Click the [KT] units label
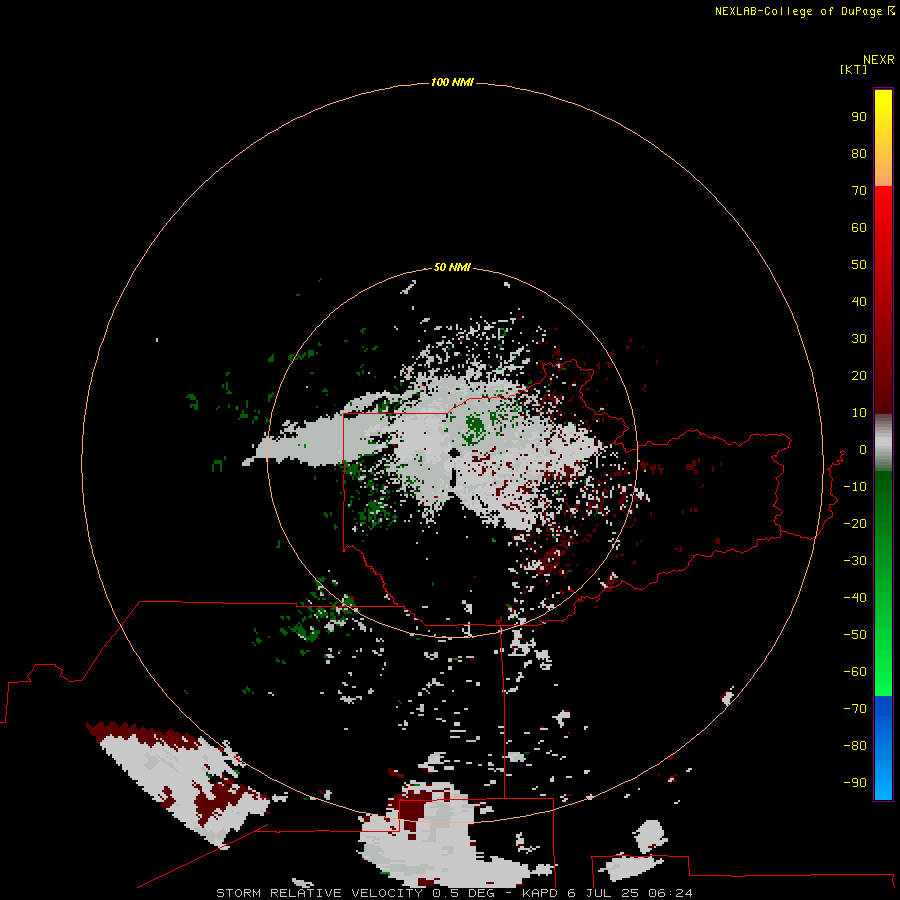 (x=853, y=69)
